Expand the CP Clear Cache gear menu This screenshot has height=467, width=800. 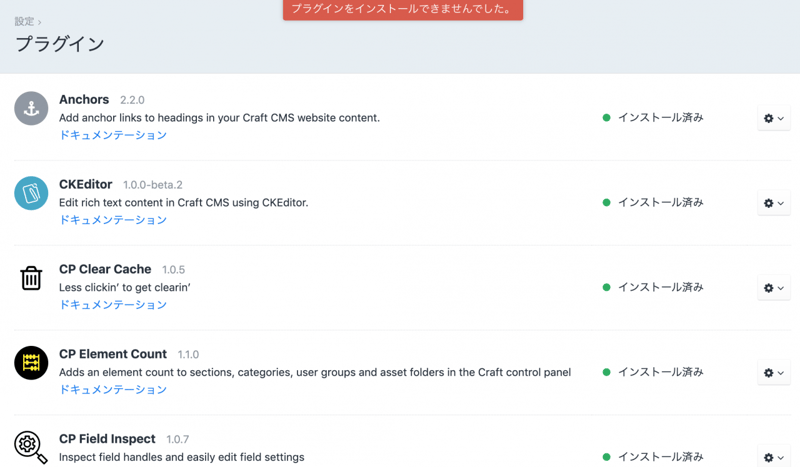tap(773, 288)
